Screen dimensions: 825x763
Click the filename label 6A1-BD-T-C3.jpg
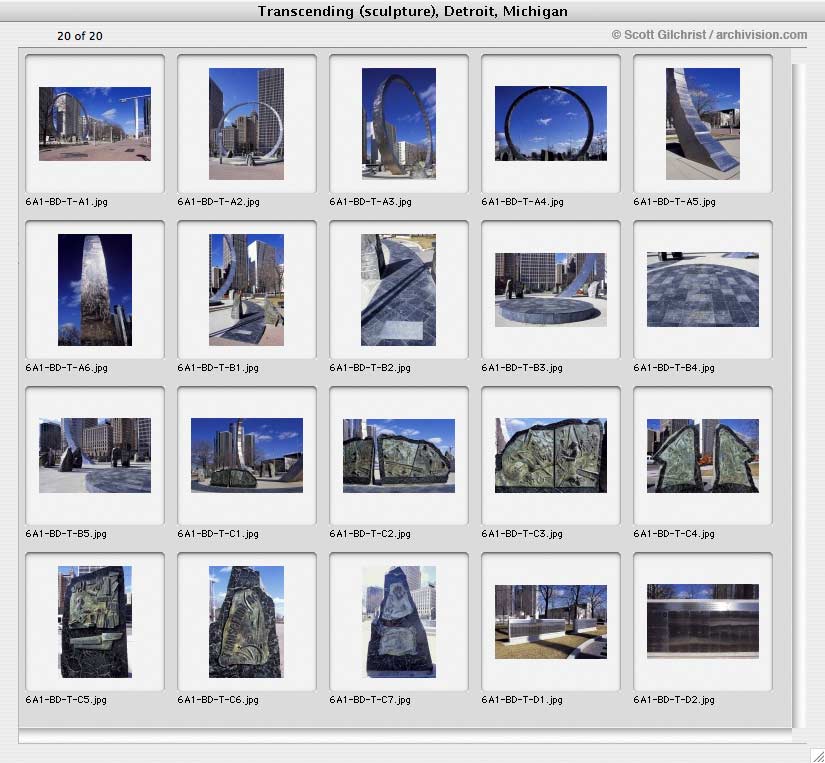coord(522,534)
